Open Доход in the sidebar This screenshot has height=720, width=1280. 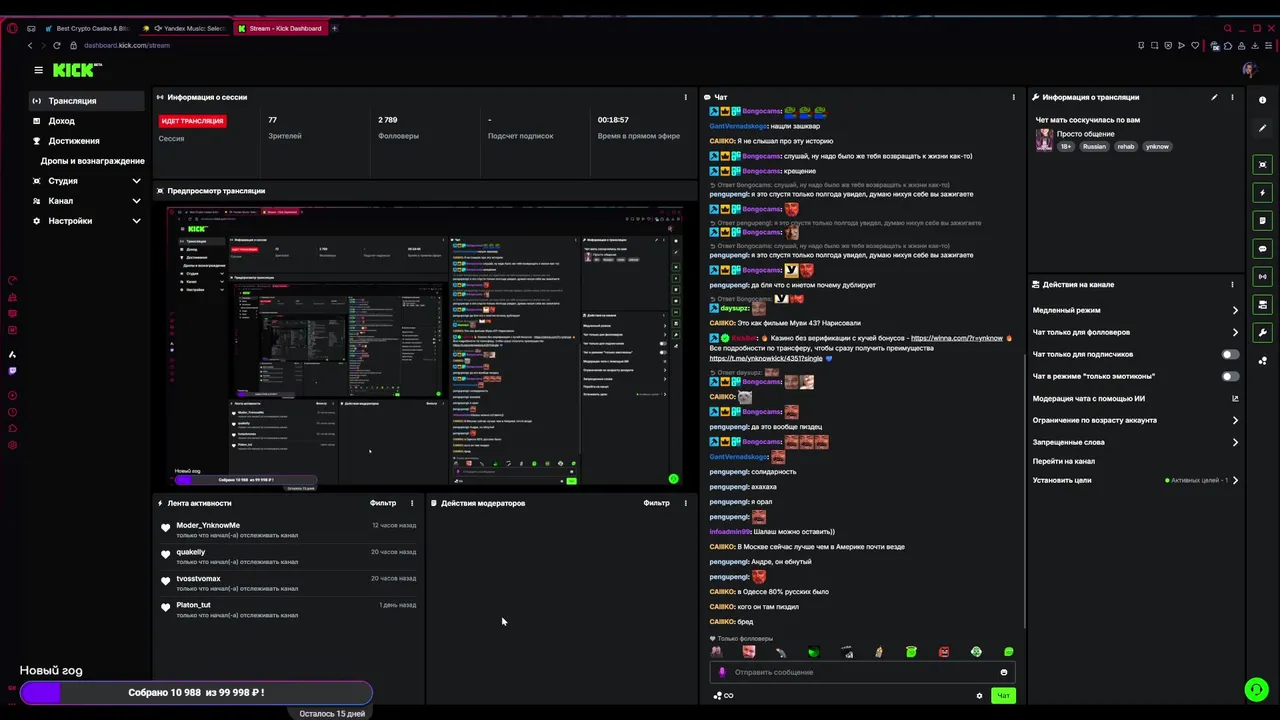[x=88, y=121]
